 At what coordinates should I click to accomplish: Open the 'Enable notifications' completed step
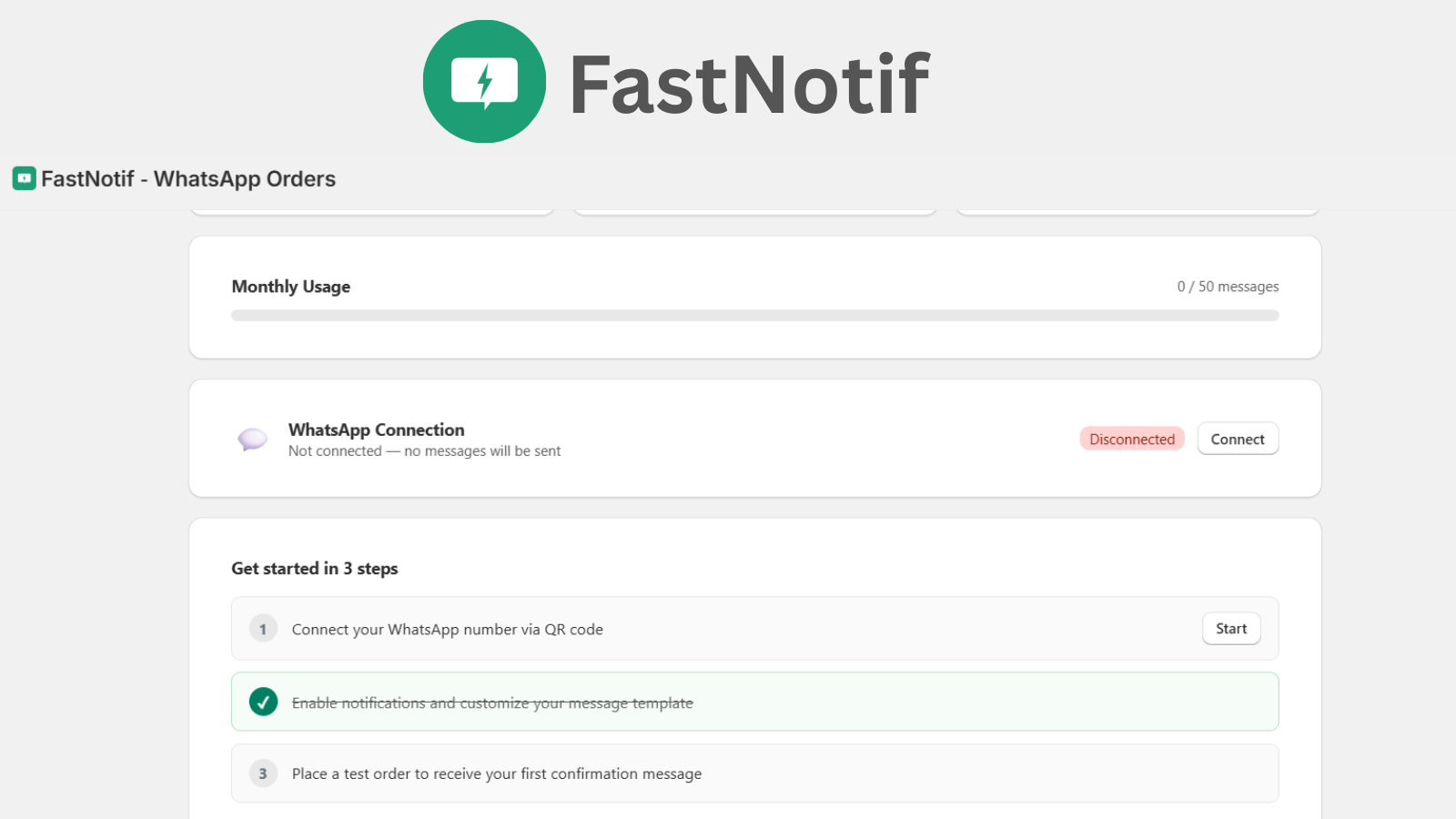click(x=755, y=702)
